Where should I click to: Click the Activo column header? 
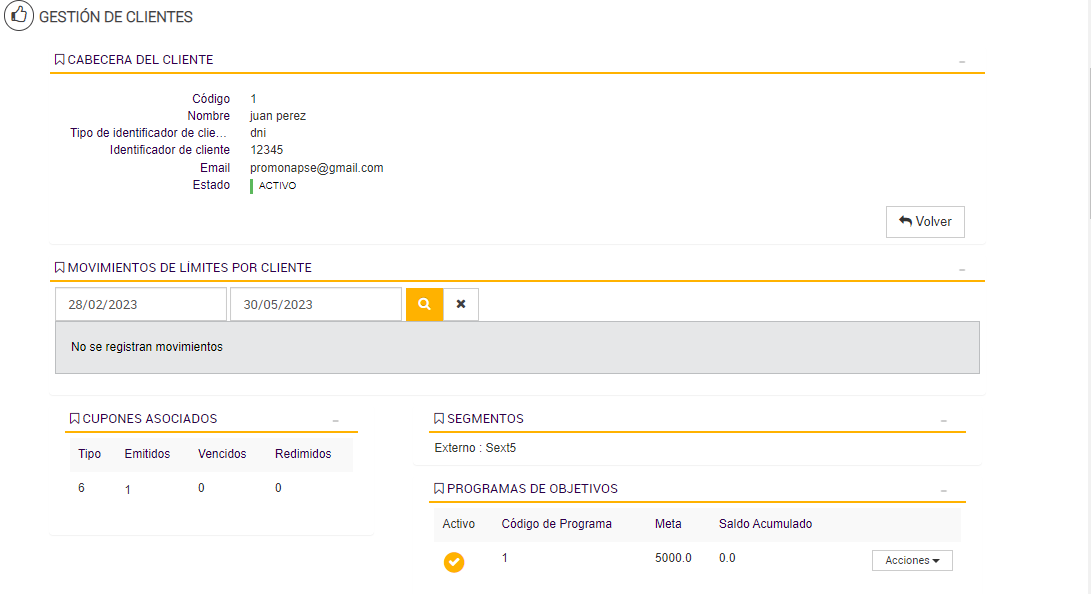click(459, 524)
